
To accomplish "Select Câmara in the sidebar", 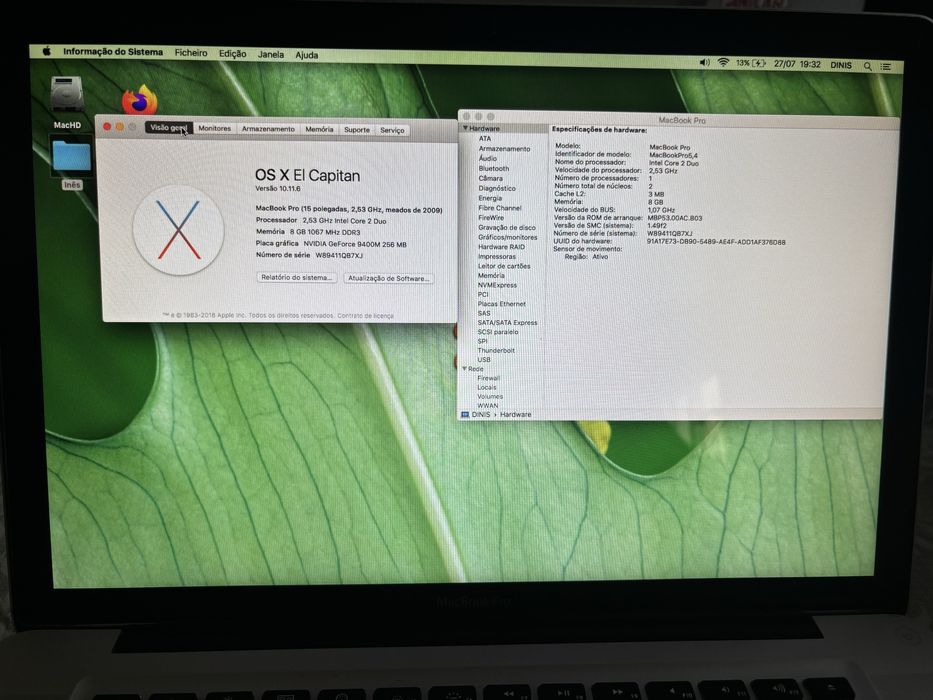I will [490, 178].
